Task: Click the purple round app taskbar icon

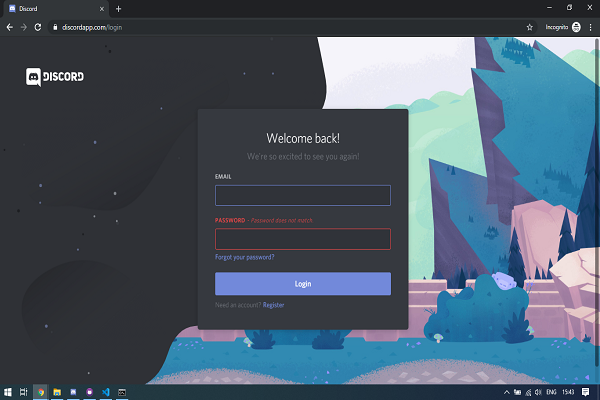Action: [x=90, y=392]
